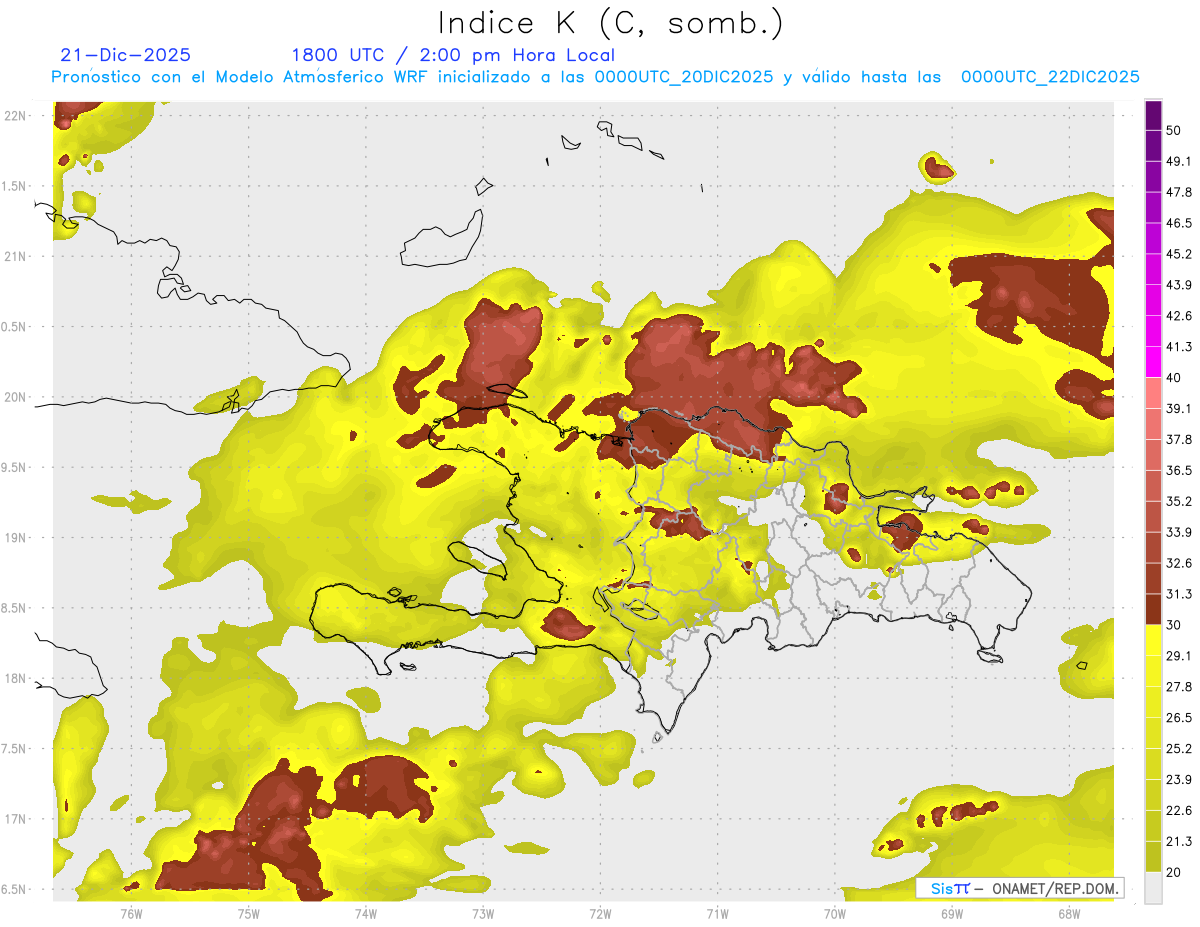Screen dimensions: 1200x927
Task: Click the "68W" longitude label
Action: point(1068,913)
